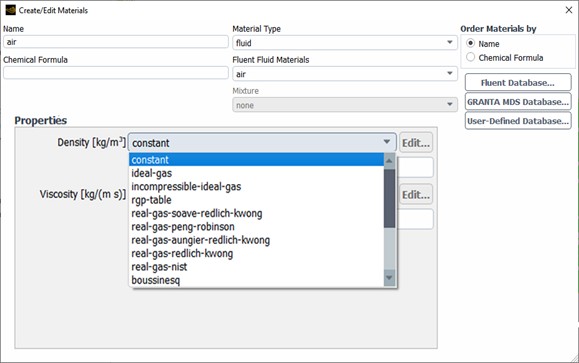This screenshot has height=363, width=579.
Task: Click density list scrollbar up arrow
Action: pyautogui.click(x=389, y=161)
